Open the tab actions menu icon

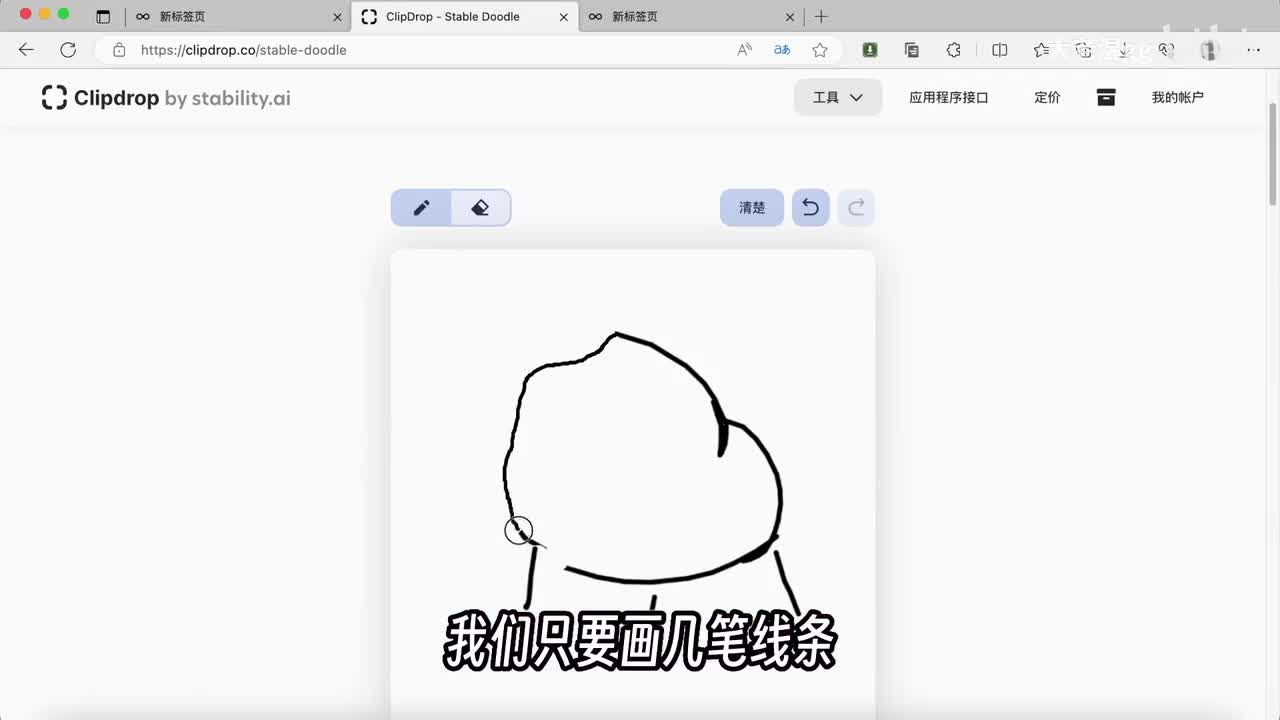click(103, 17)
